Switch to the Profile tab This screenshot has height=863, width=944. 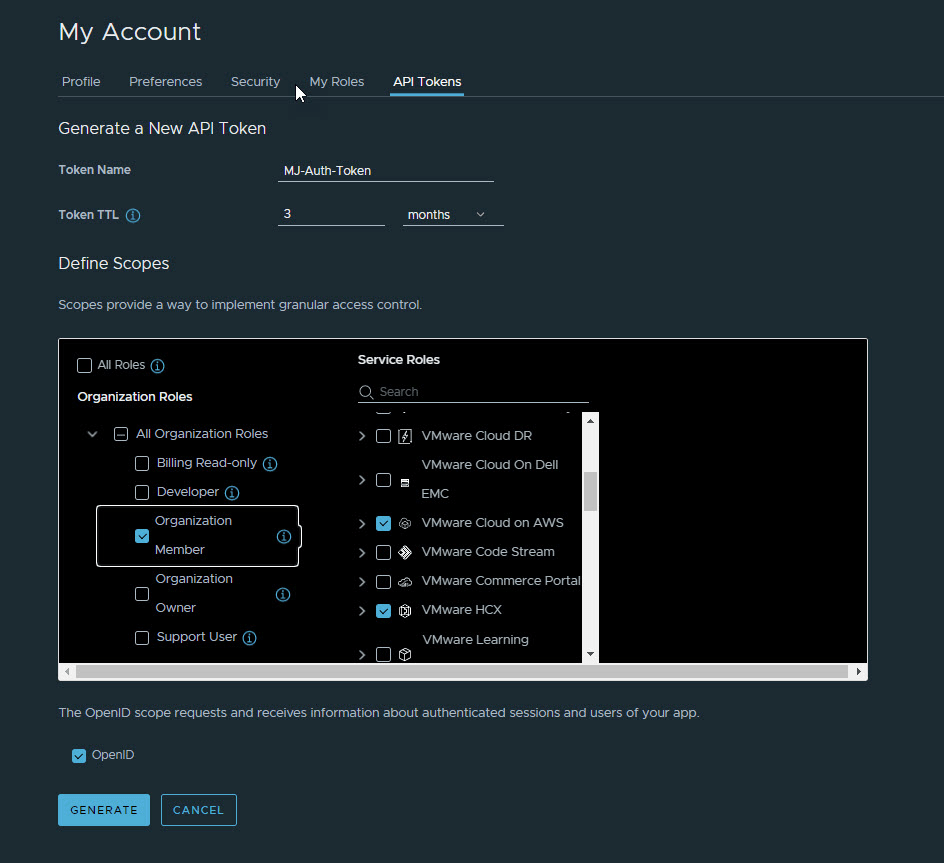[81, 82]
